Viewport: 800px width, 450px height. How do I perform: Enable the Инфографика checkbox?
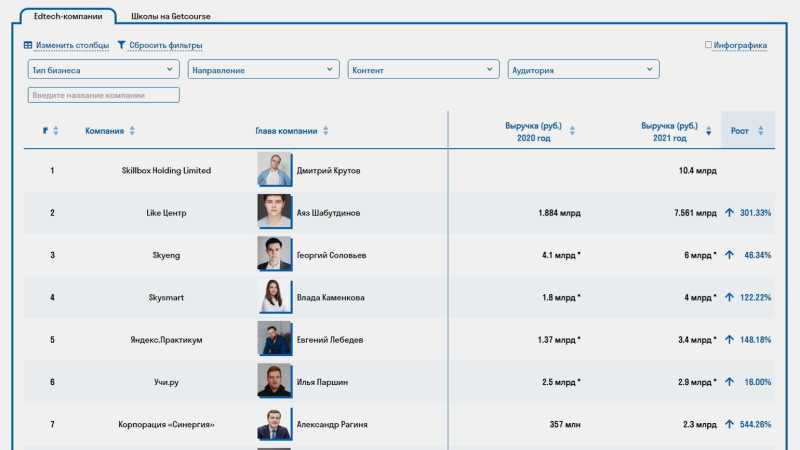(709, 45)
